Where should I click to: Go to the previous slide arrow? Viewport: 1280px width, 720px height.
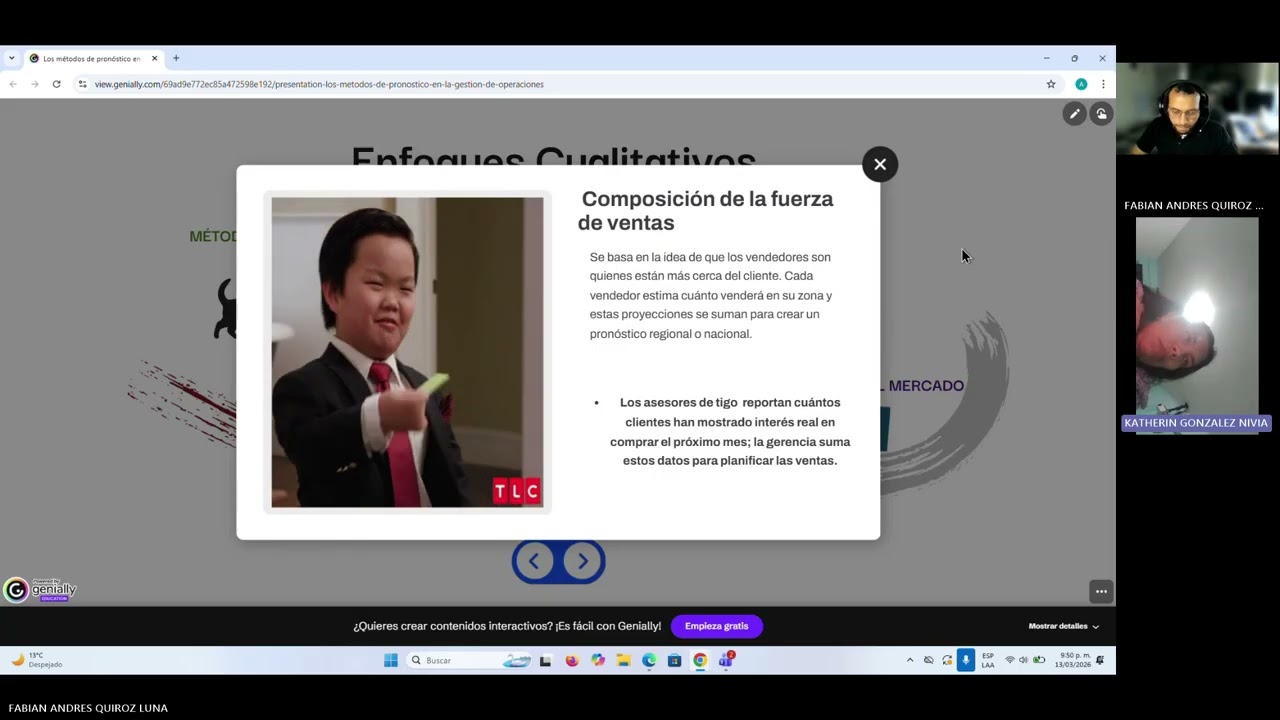(x=534, y=561)
